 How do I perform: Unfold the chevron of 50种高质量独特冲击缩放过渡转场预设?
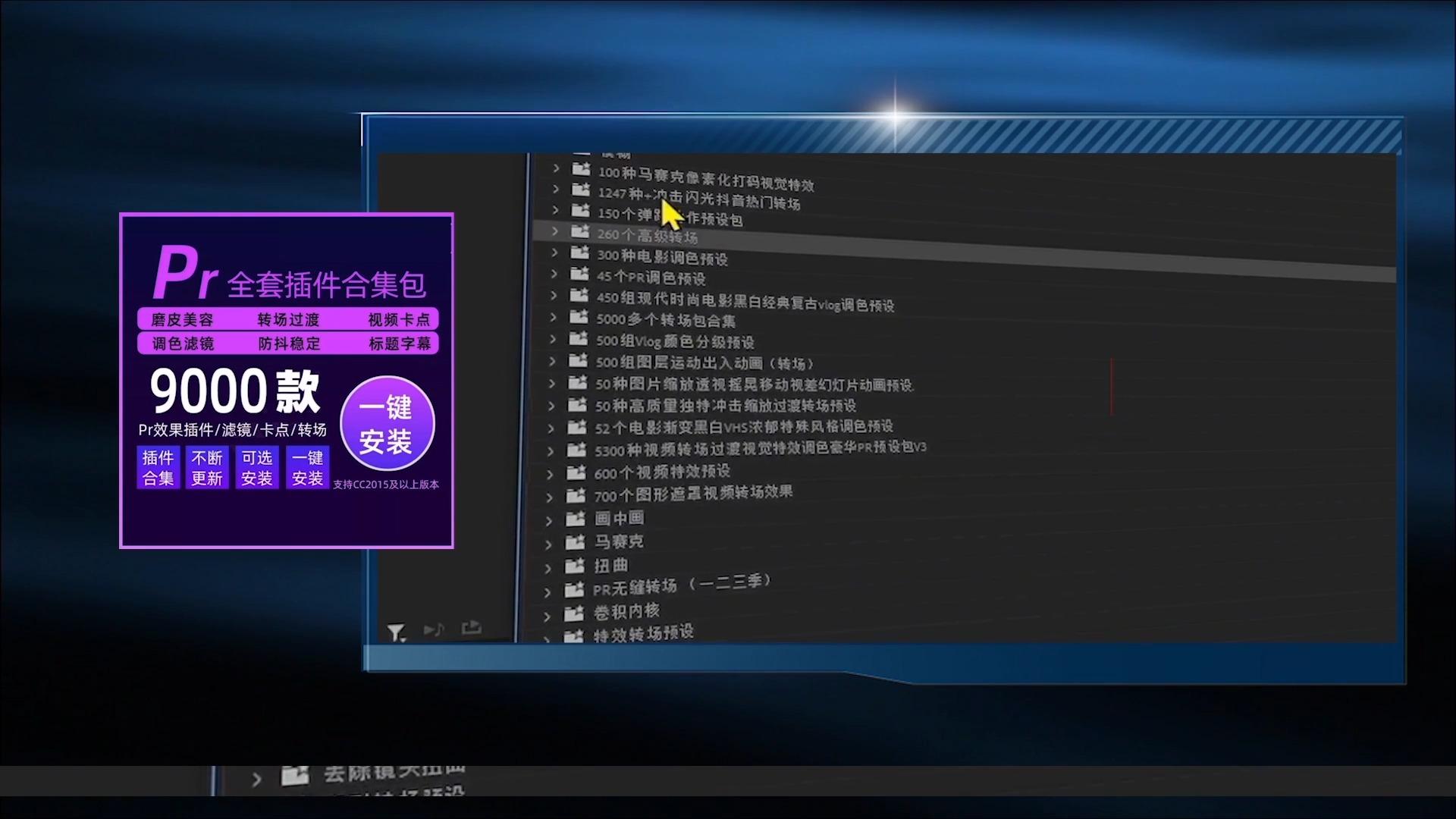pos(552,406)
